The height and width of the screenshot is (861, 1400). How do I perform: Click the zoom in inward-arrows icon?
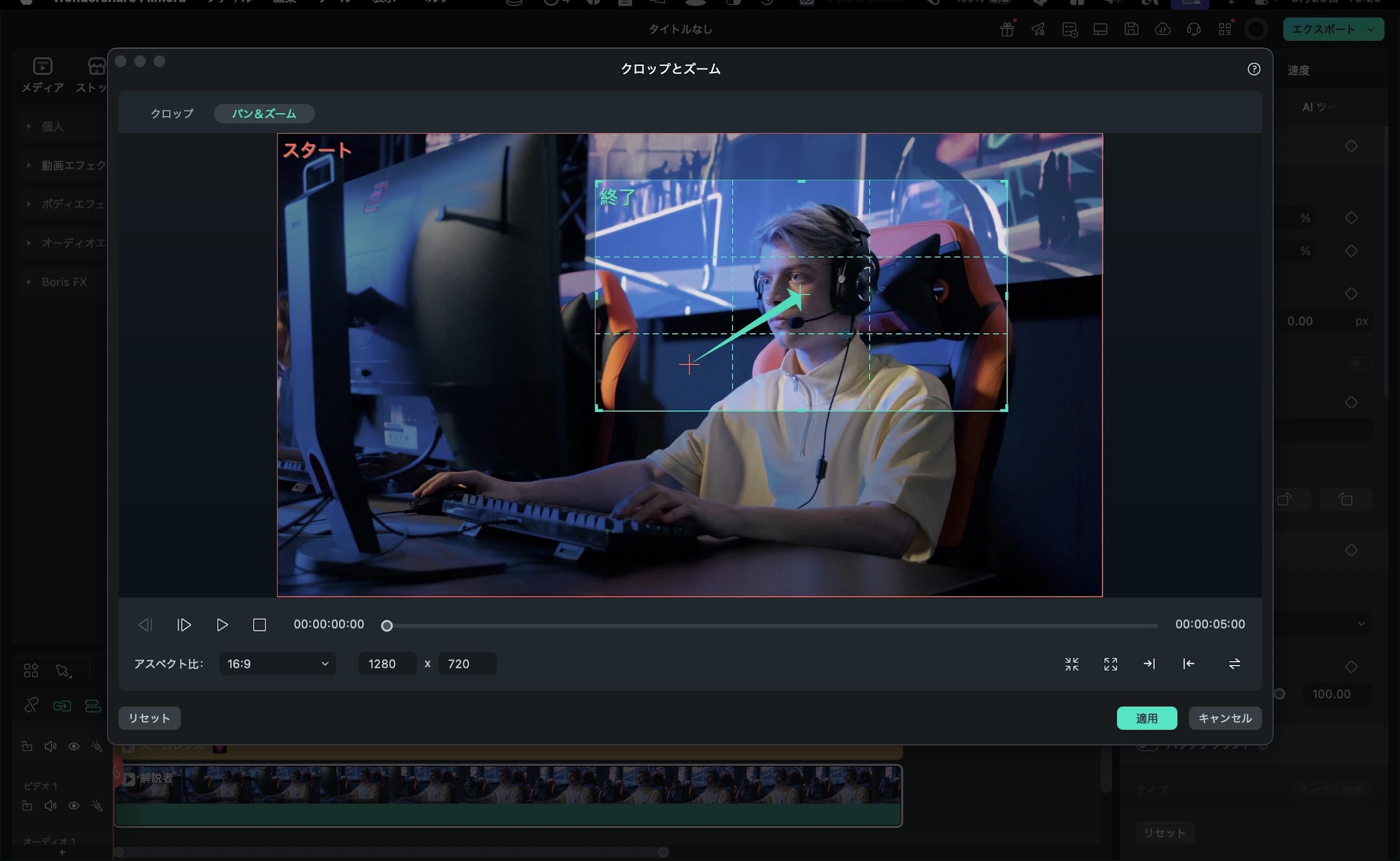(1071, 664)
